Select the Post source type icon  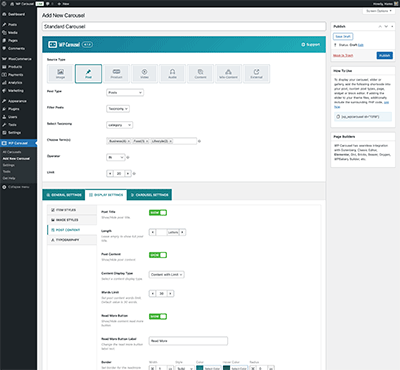pyautogui.click(x=88, y=74)
